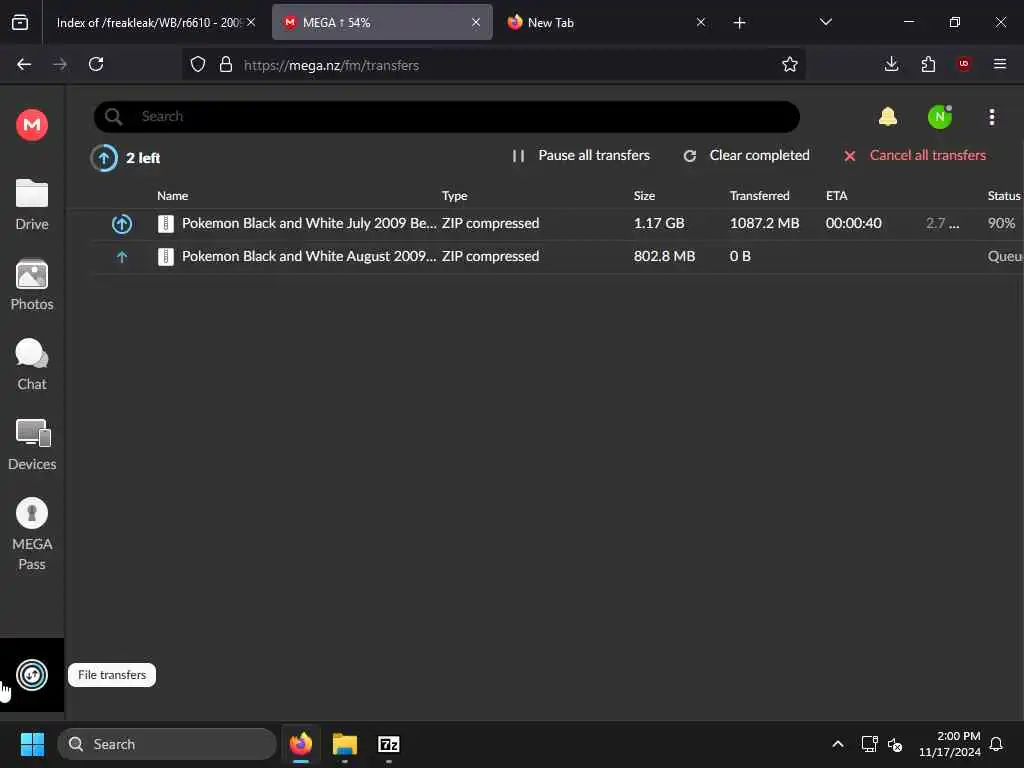Open the uBlock Origin extension icon
The width and height of the screenshot is (1024, 768).
point(964,65)
